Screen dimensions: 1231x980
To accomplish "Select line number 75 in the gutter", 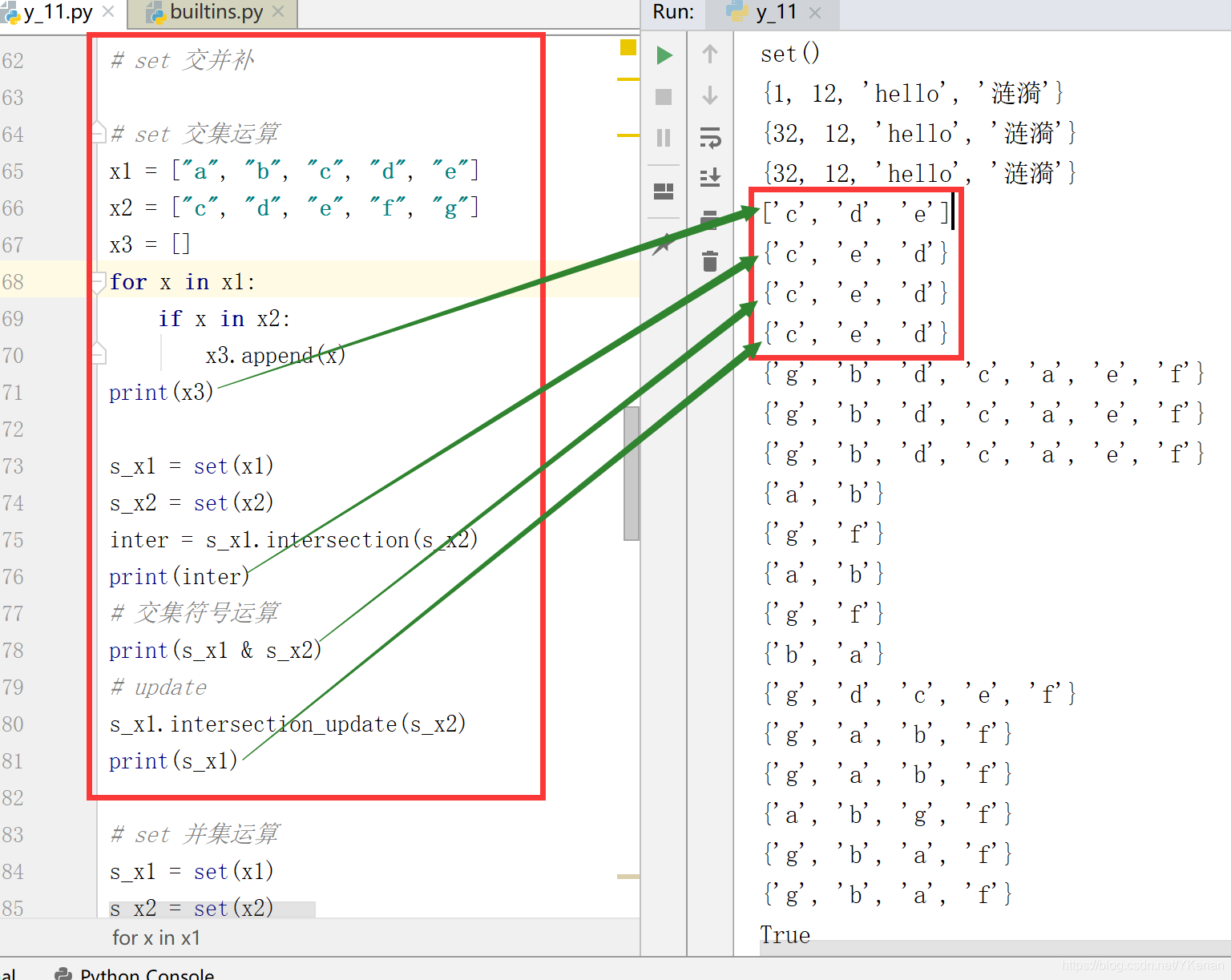I will (x=14, y=540).
